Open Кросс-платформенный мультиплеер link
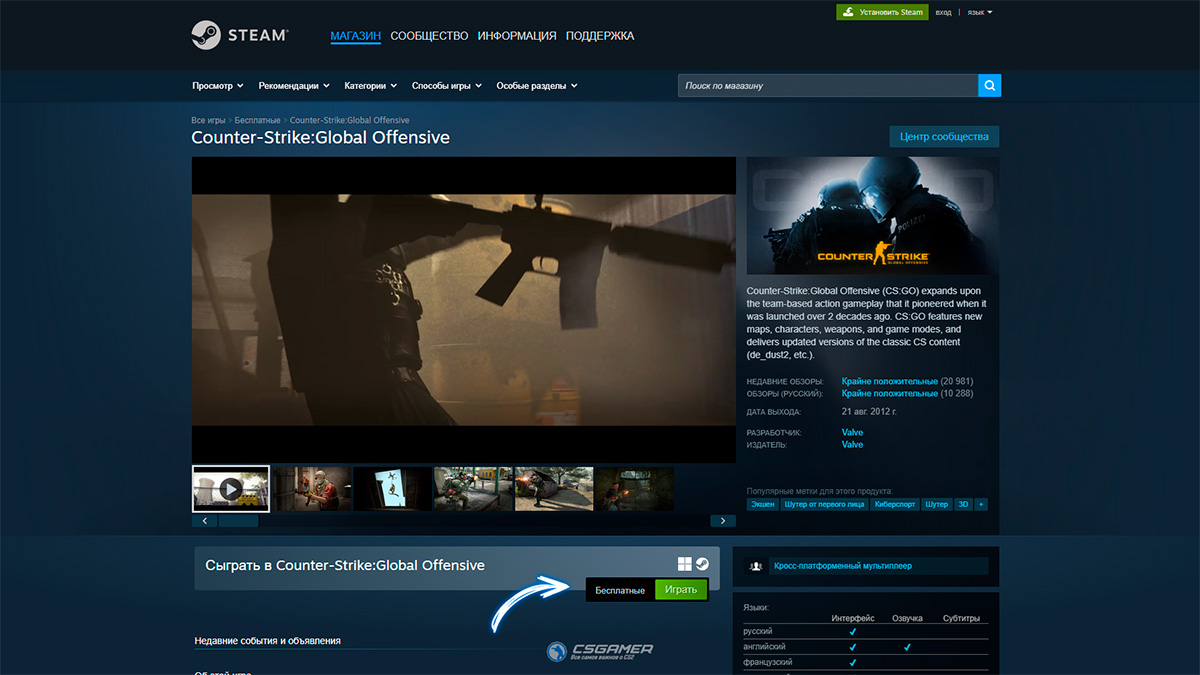Viewport: 1200px width, 675px height. tap(842, 566)
